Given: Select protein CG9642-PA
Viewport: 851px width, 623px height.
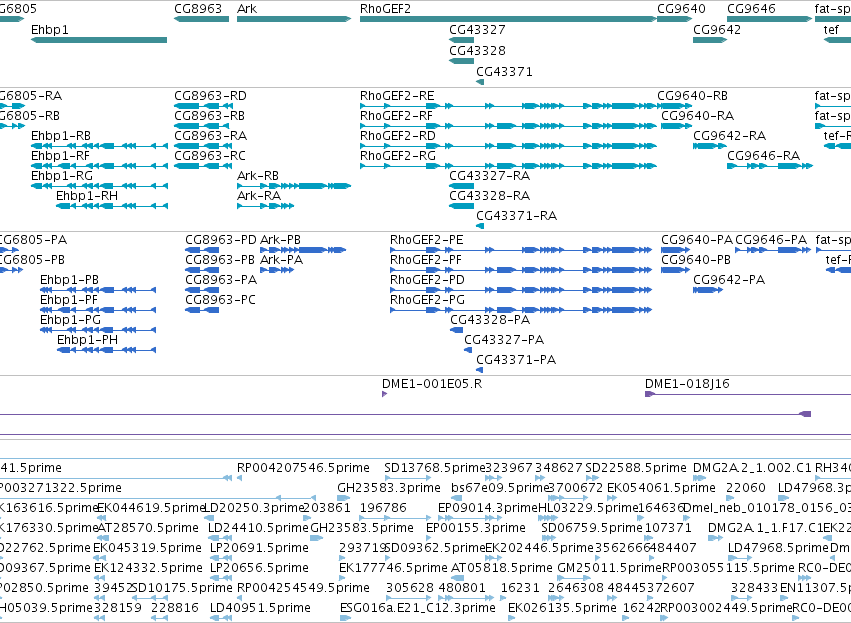Looking at the screenshot, I should [708, 290].
